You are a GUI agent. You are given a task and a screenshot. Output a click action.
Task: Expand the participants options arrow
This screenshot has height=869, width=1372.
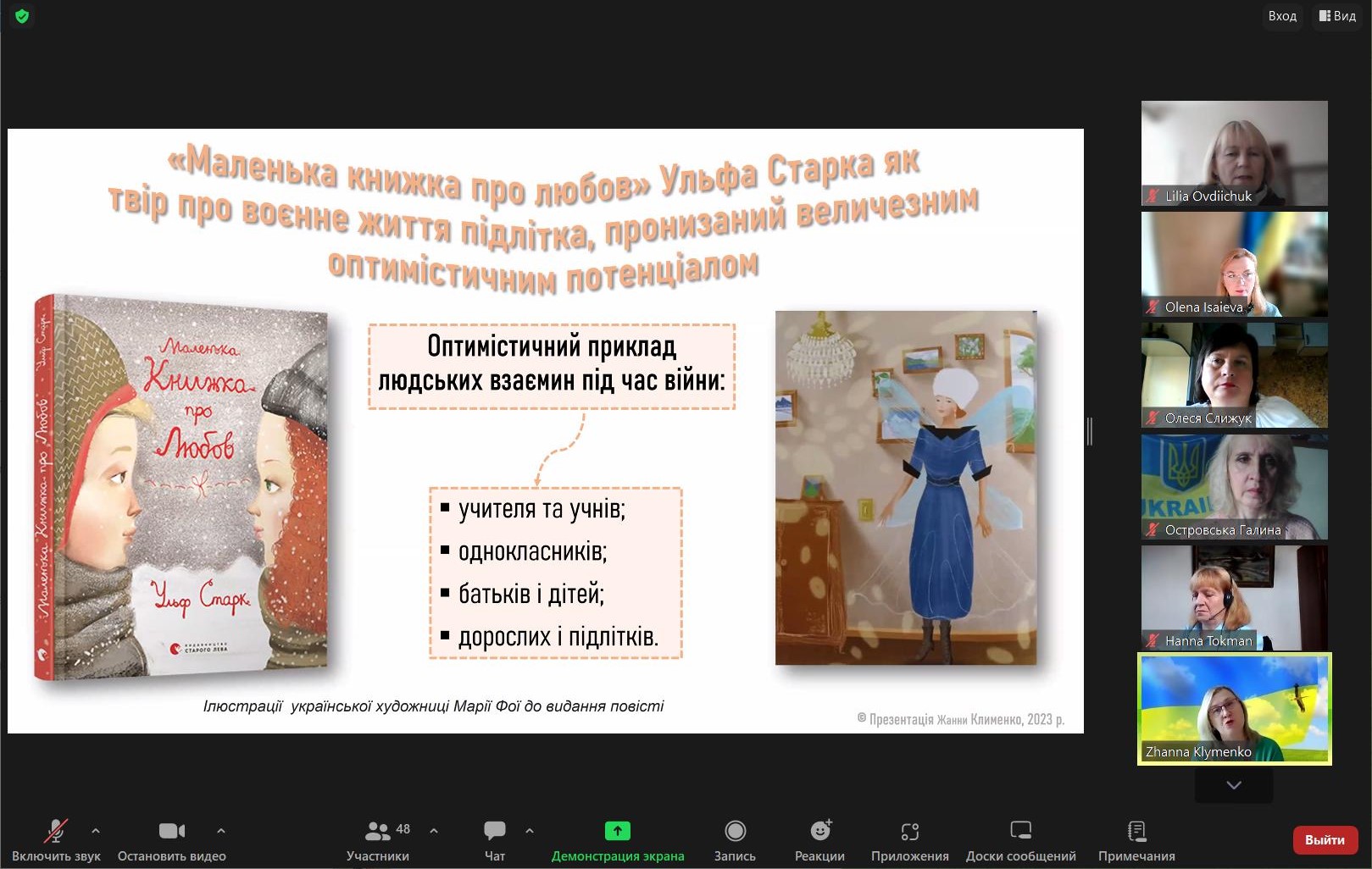(434, 831)
